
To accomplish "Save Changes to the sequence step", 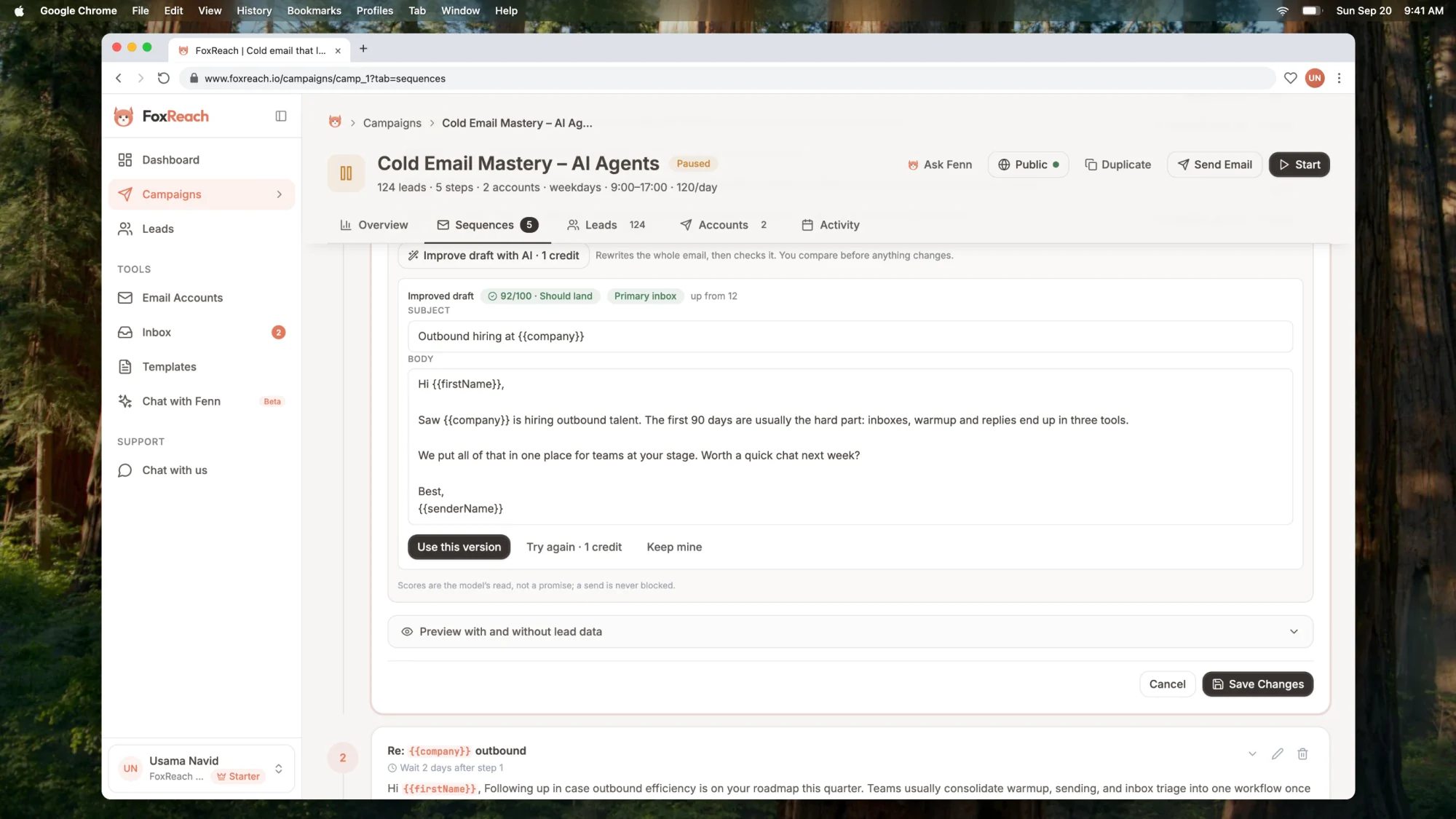I will 1257,684.
